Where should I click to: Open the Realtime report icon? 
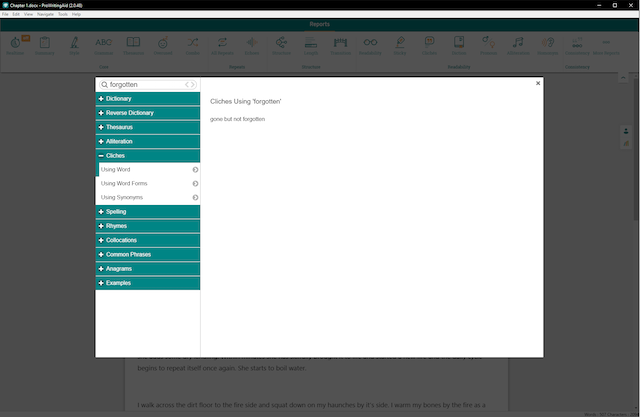click(16, 45)
